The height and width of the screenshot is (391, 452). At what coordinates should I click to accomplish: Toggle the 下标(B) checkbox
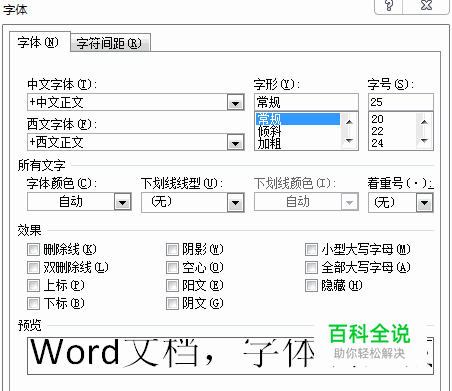[x=33, y=303]
